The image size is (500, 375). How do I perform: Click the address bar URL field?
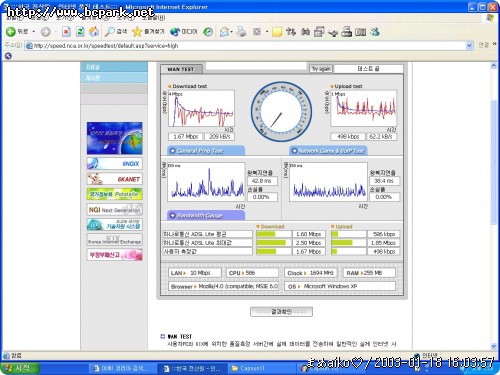coord(248,46)
